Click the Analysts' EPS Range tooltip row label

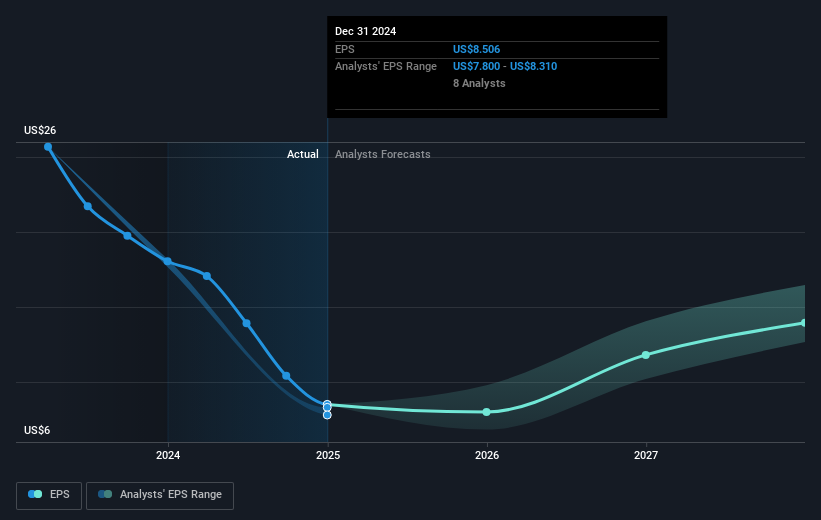(386, 67)
